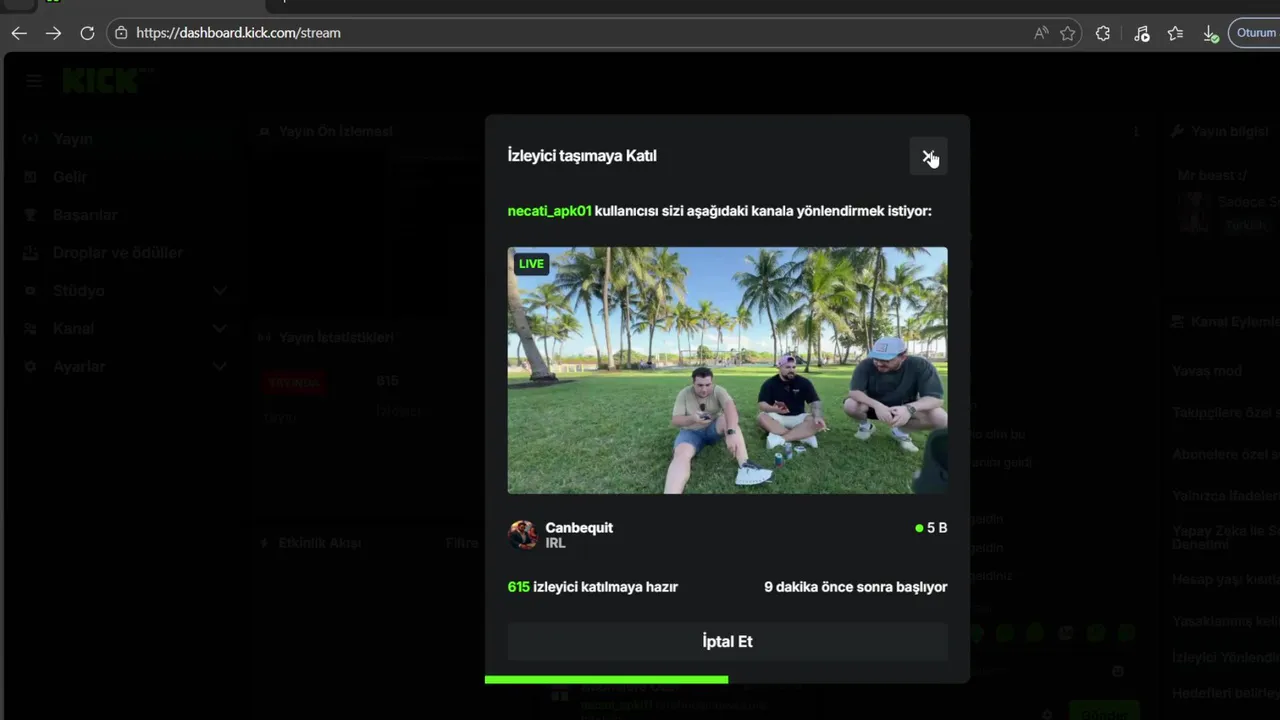
Task: Activate the read aloud icon
Action: [1041, 33]
